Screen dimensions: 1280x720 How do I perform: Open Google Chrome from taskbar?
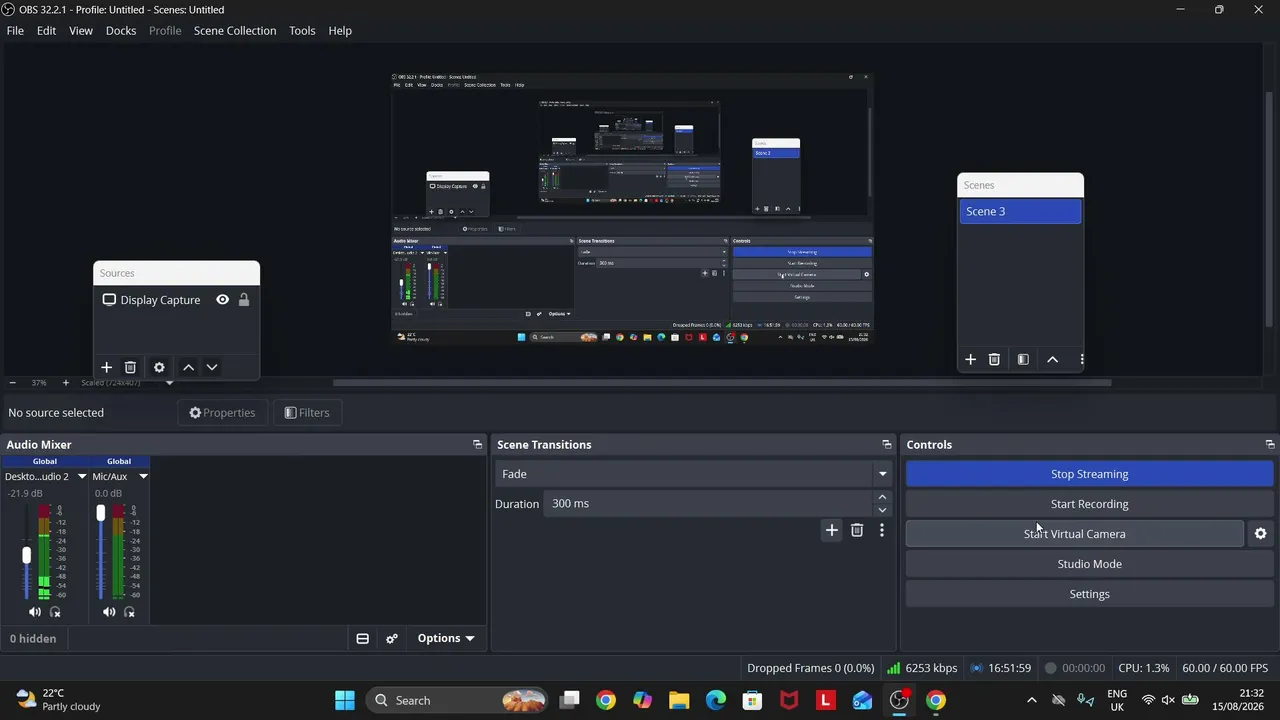click(606, 700)
